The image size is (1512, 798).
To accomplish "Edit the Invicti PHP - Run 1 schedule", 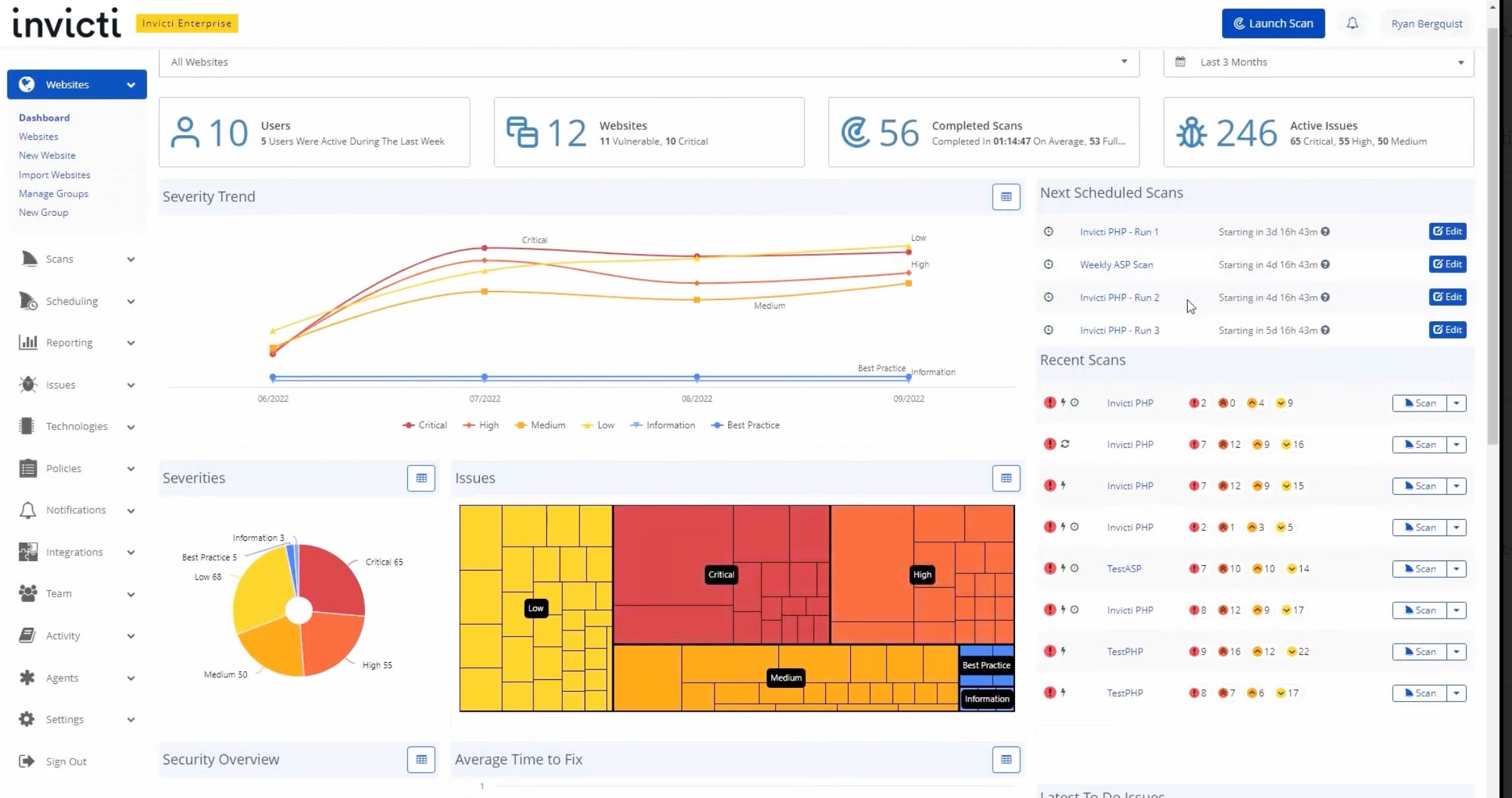I will point(1447,231).
